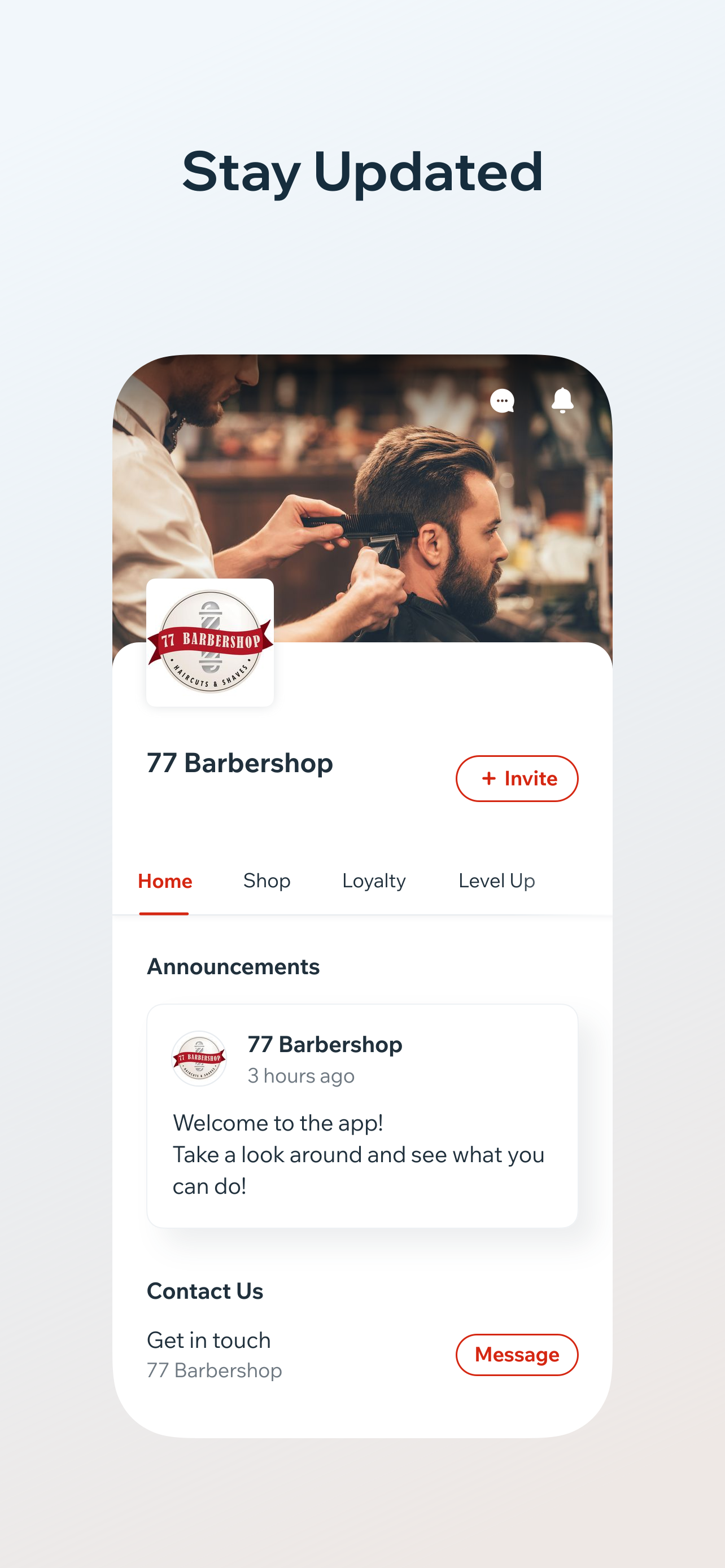This screenshot has width=725, height=1568.
Task: Switch to the Home tab
Action: click(165, 881)
